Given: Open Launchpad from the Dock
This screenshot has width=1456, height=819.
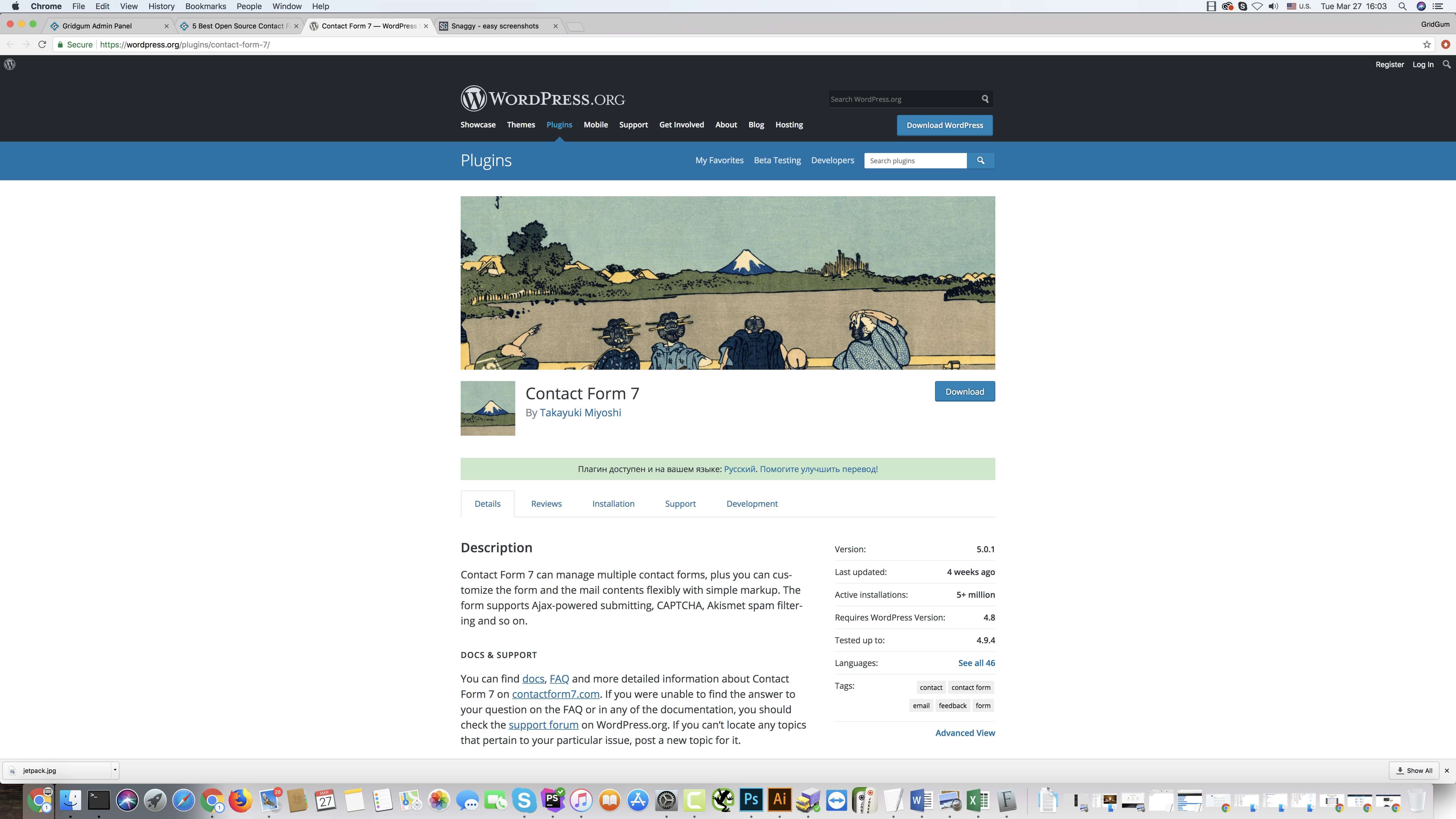Looking at the screenshot, I should (x=156, y=800).
